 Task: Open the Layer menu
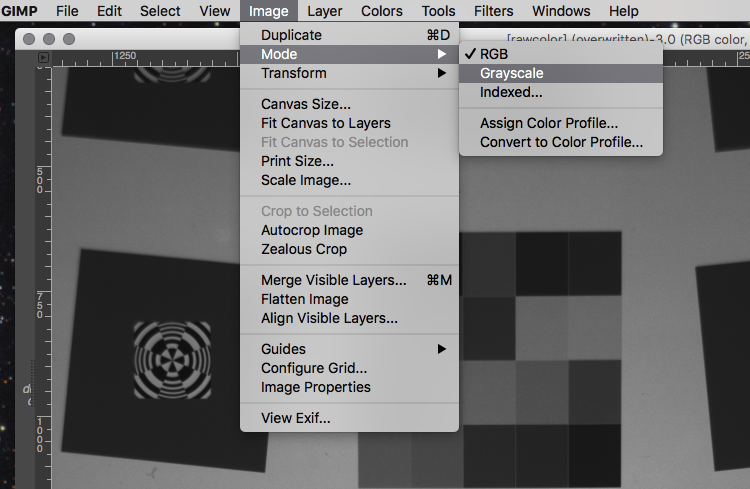click(x=324, y=11)
